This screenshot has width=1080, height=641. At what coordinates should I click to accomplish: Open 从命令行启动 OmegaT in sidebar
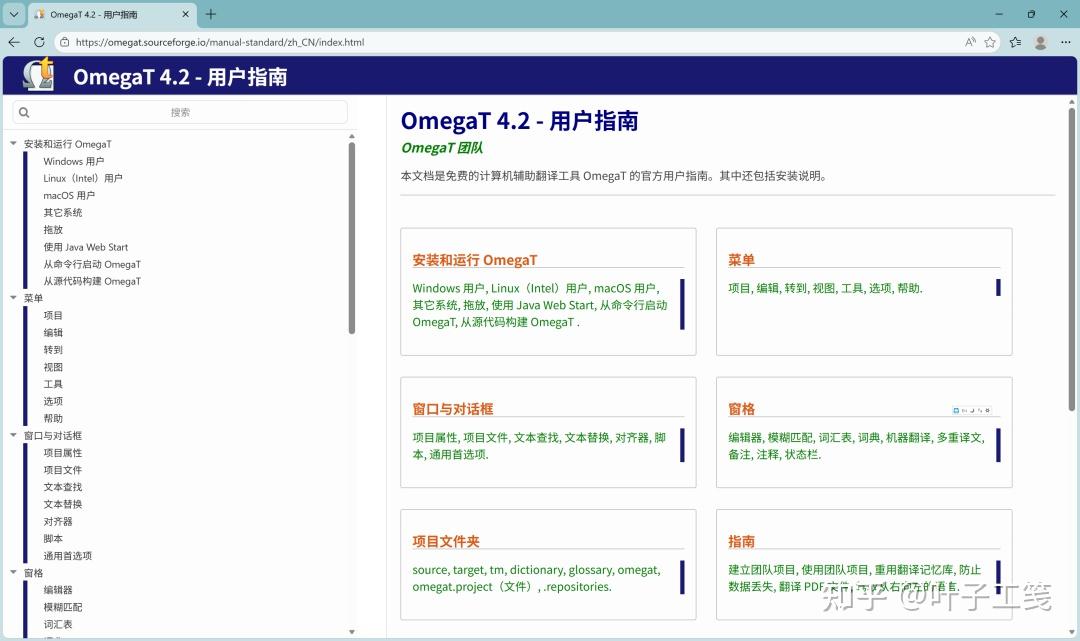[x=92, y=264]
